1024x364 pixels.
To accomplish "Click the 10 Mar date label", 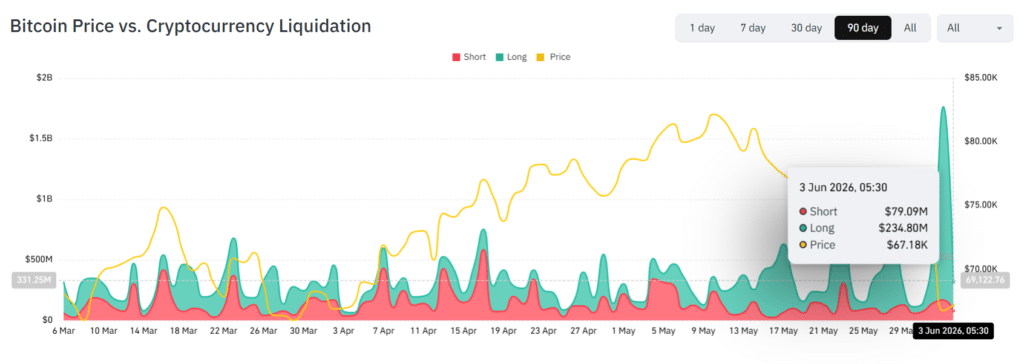I will (x=103, y=331).
